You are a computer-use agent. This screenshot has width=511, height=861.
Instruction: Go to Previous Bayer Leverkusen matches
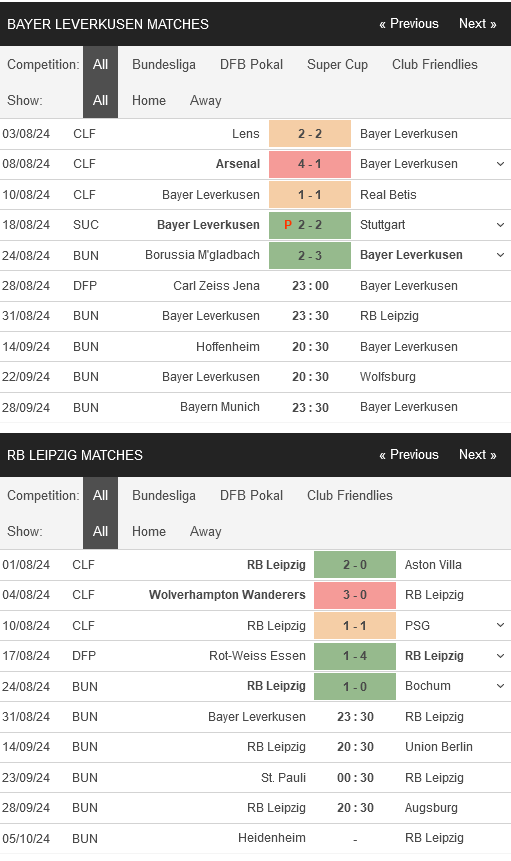[x=409, y=24]
